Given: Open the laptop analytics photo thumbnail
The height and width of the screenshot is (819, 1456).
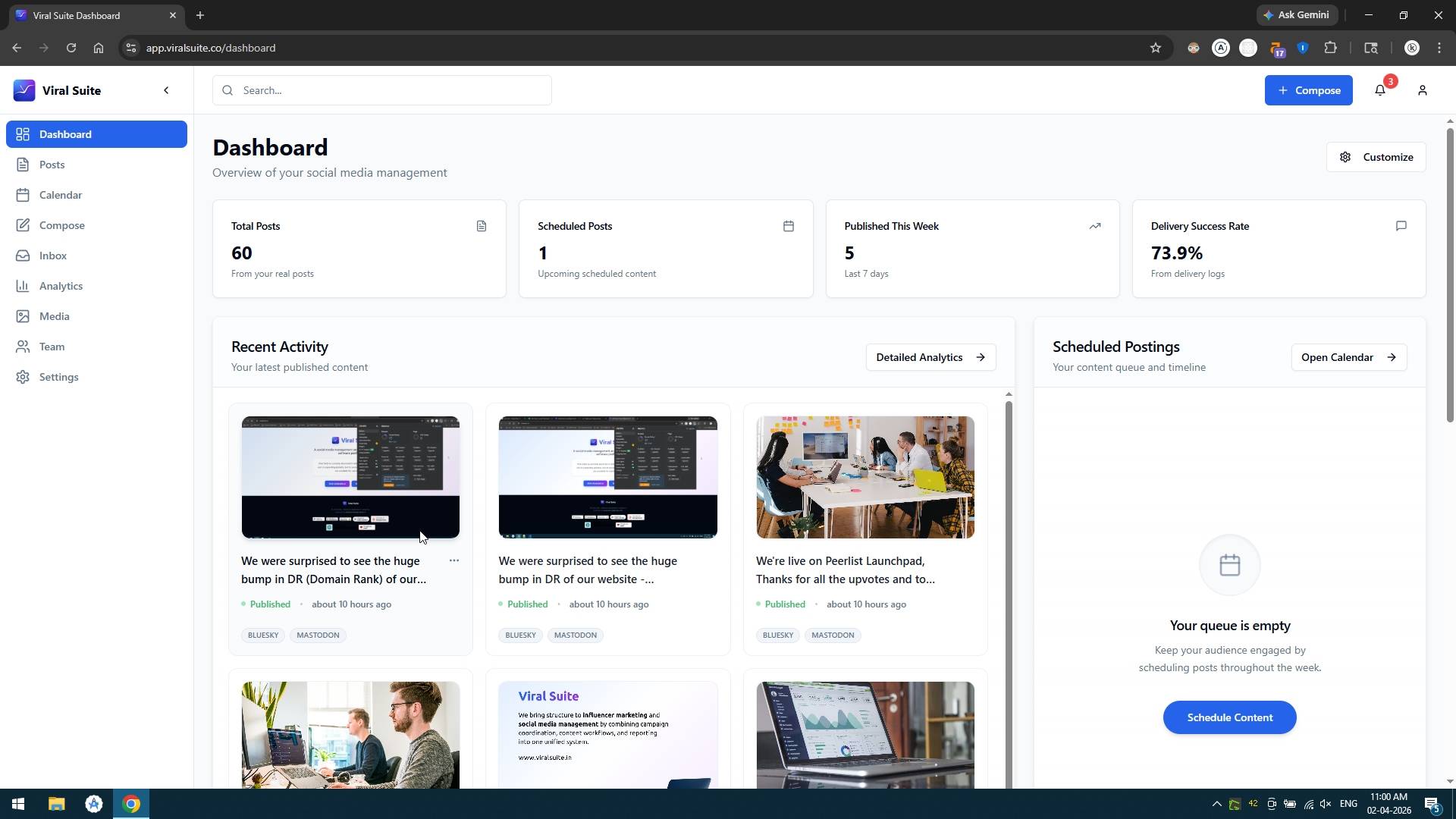Looking at the screenshot, I should (865, 735).
